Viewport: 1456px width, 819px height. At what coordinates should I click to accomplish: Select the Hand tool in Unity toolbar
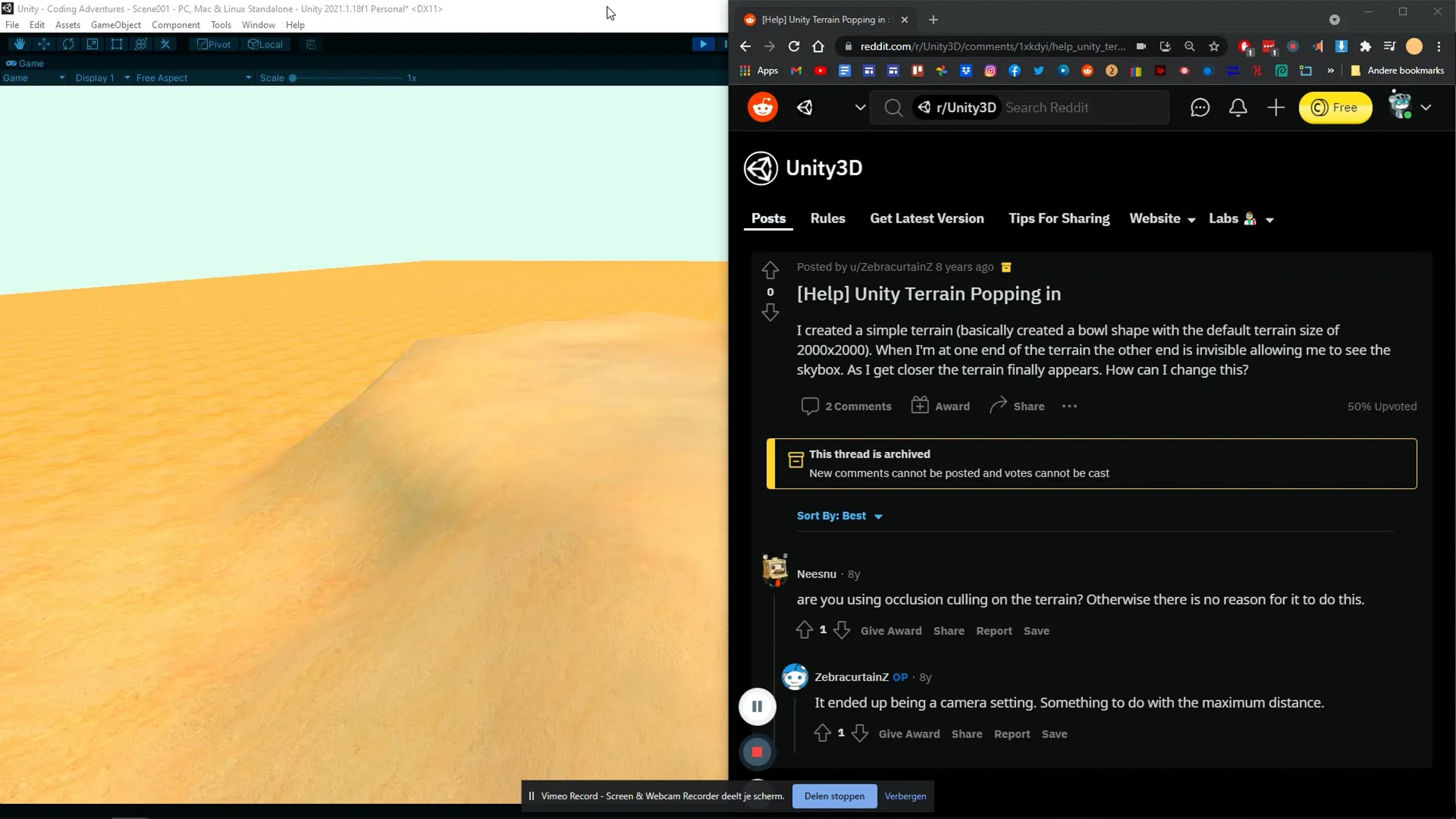19,44
